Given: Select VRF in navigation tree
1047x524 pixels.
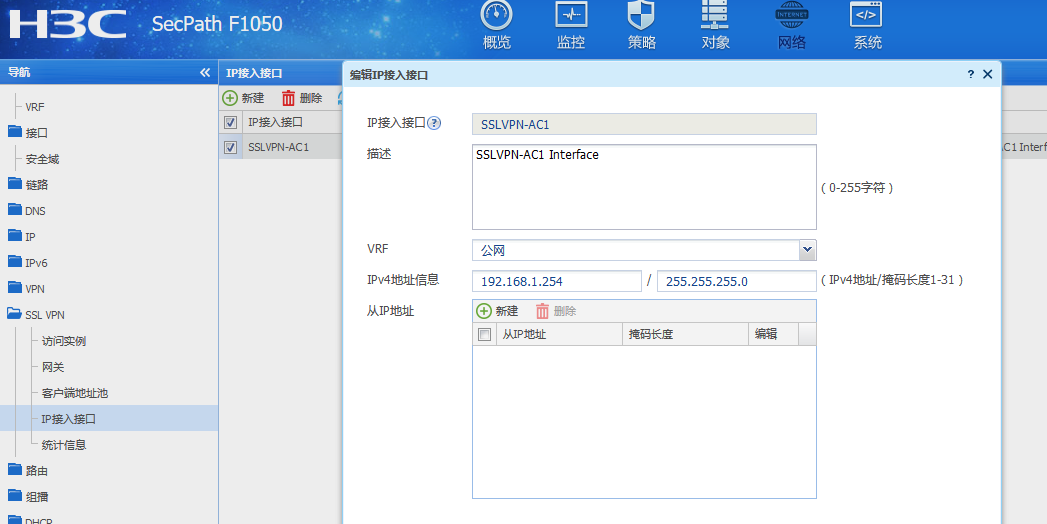Looking at the screenshot, I should [x=35, y=107].
